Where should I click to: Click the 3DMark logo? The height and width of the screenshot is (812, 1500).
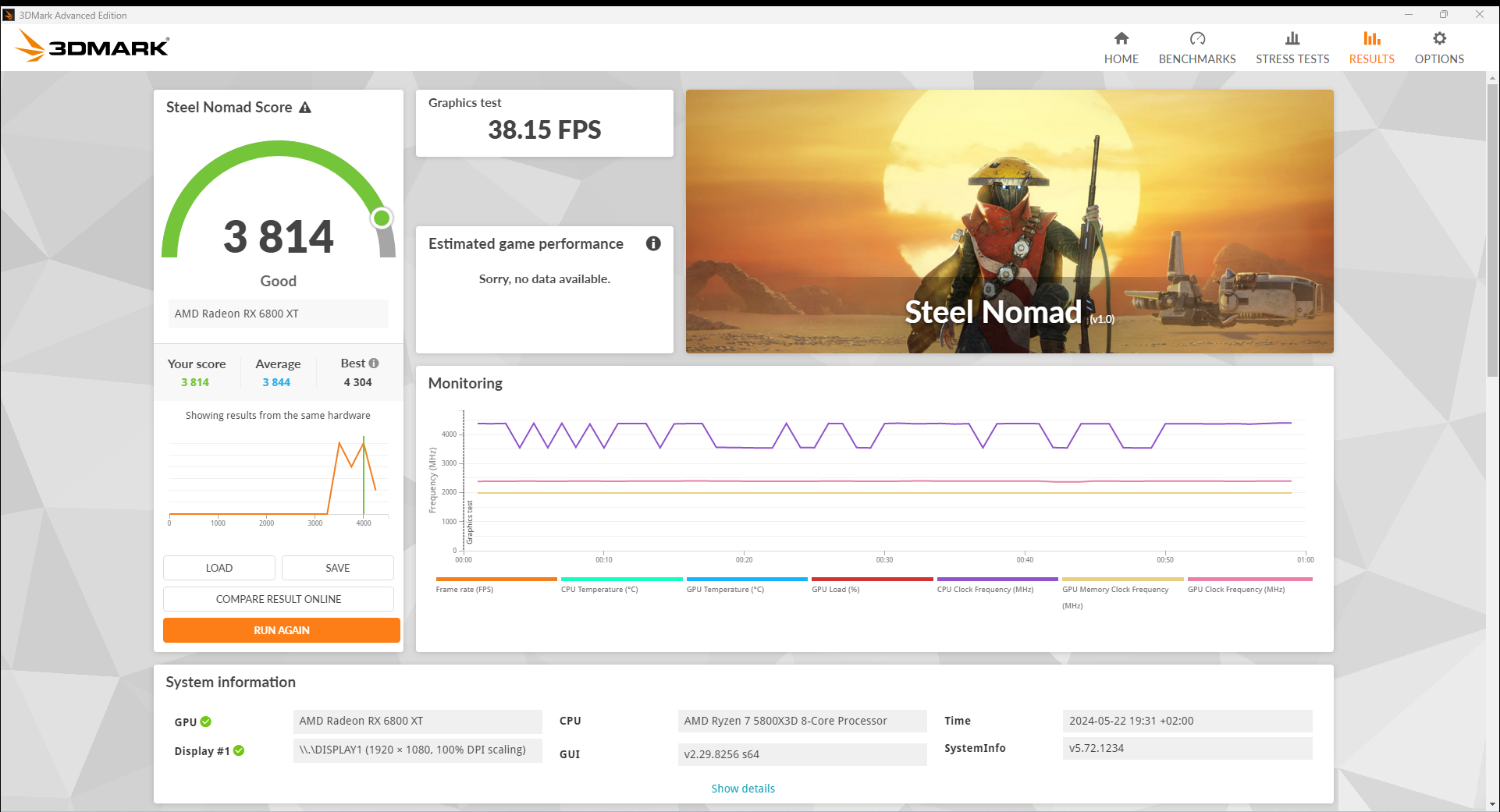pos(92,46)
